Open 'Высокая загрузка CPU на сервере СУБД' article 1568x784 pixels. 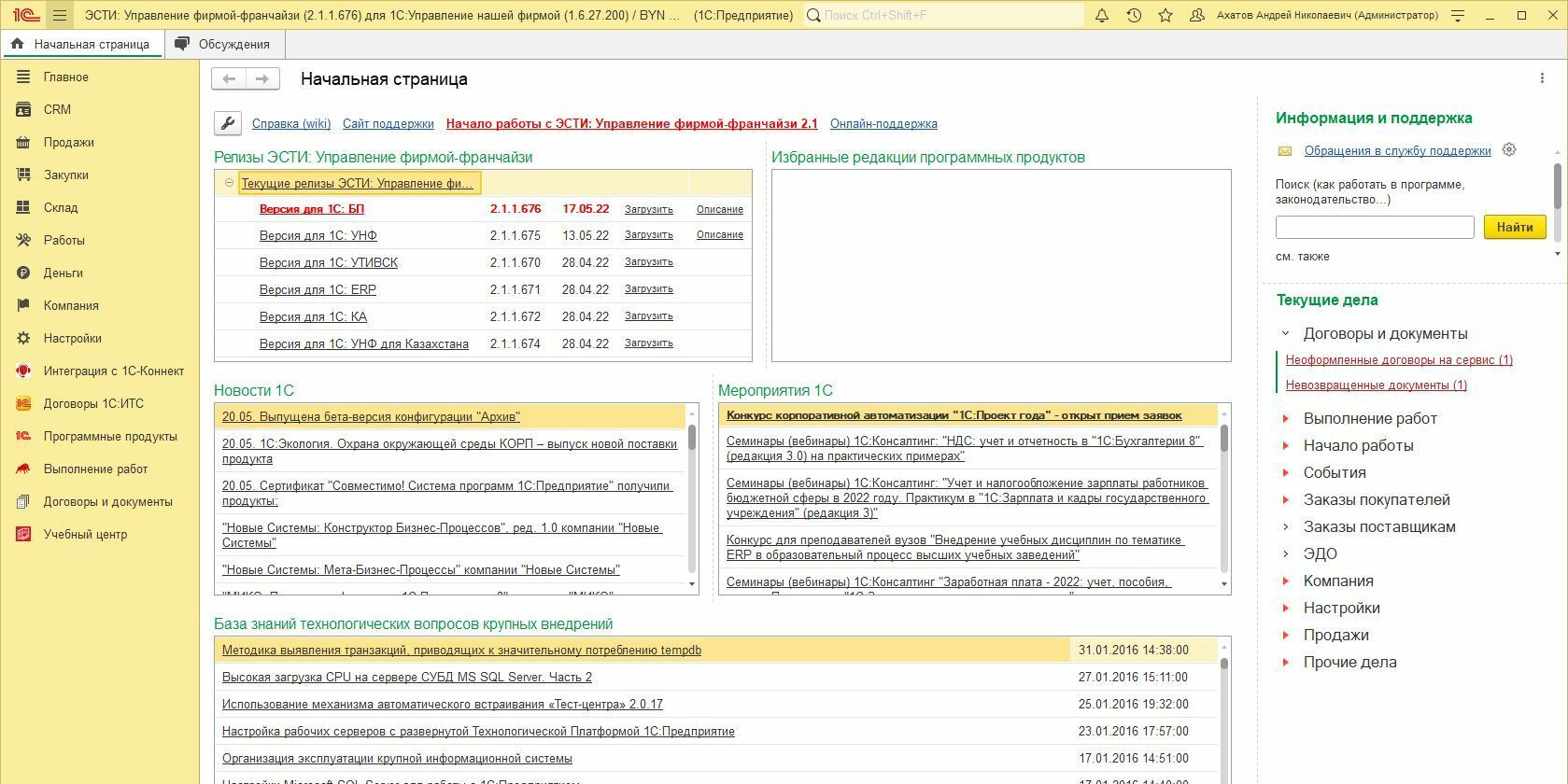point(407,677)
